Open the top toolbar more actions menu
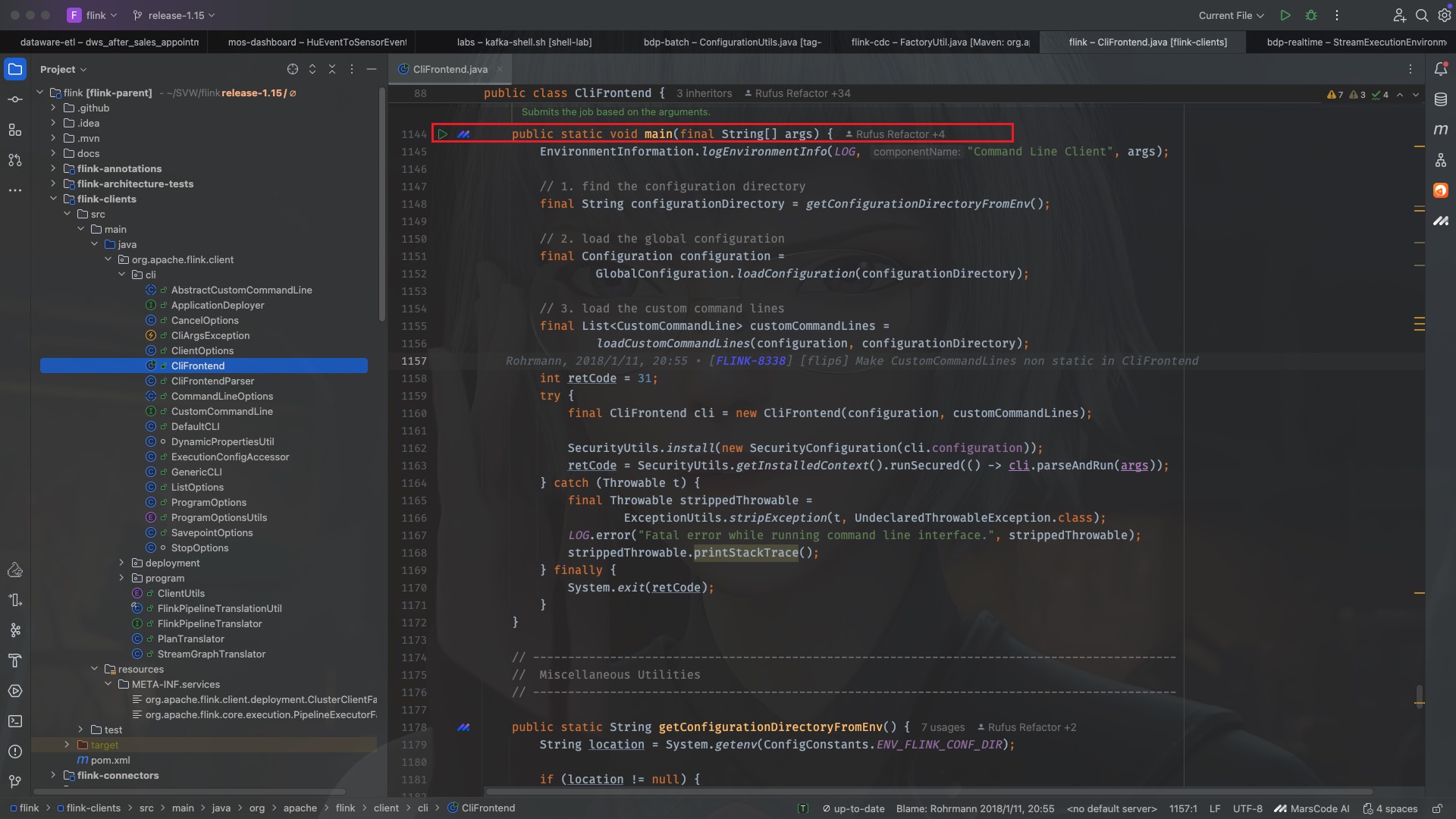This screenshot has width=1456, height=819. pos(1337,15)
